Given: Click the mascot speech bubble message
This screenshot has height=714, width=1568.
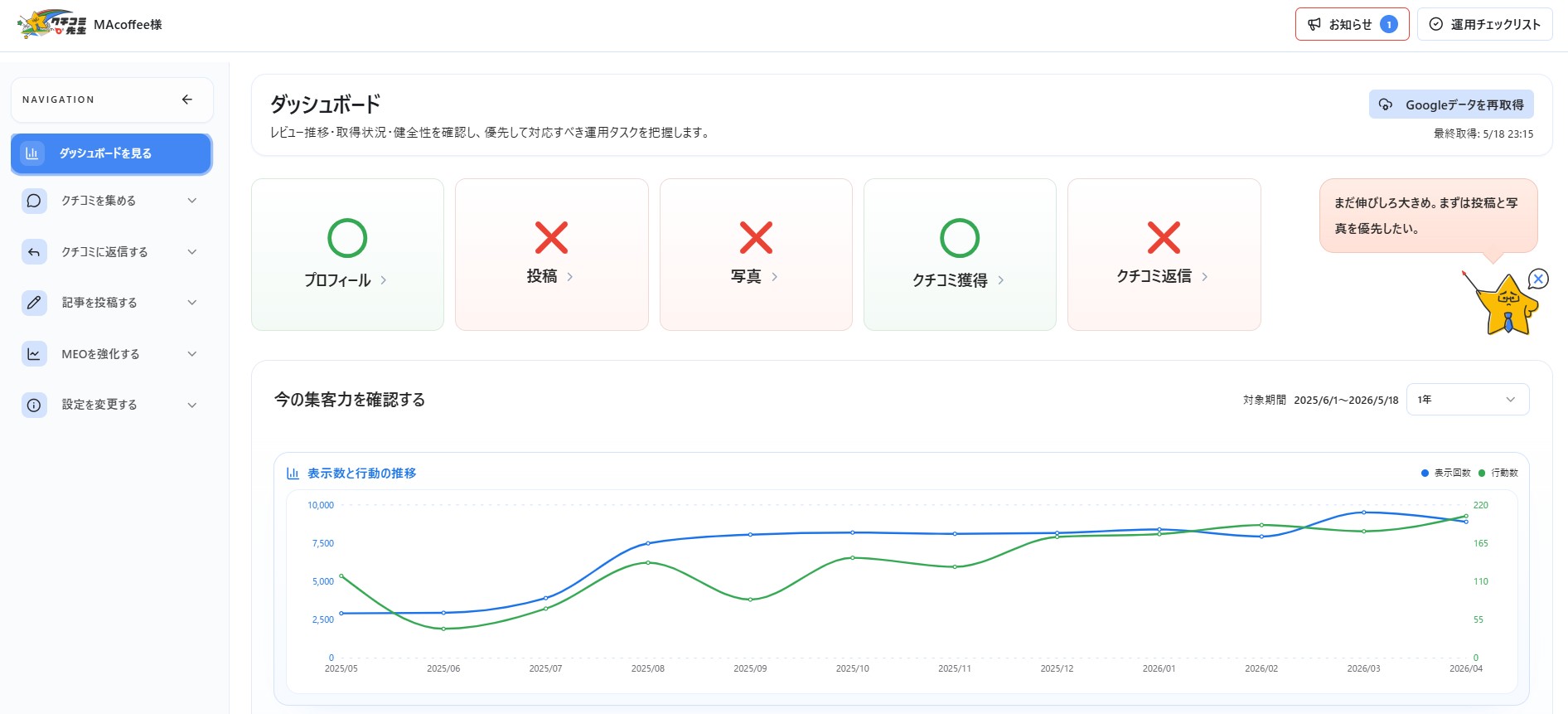Looking at the screenshot, I should (x=1428, y=216).
